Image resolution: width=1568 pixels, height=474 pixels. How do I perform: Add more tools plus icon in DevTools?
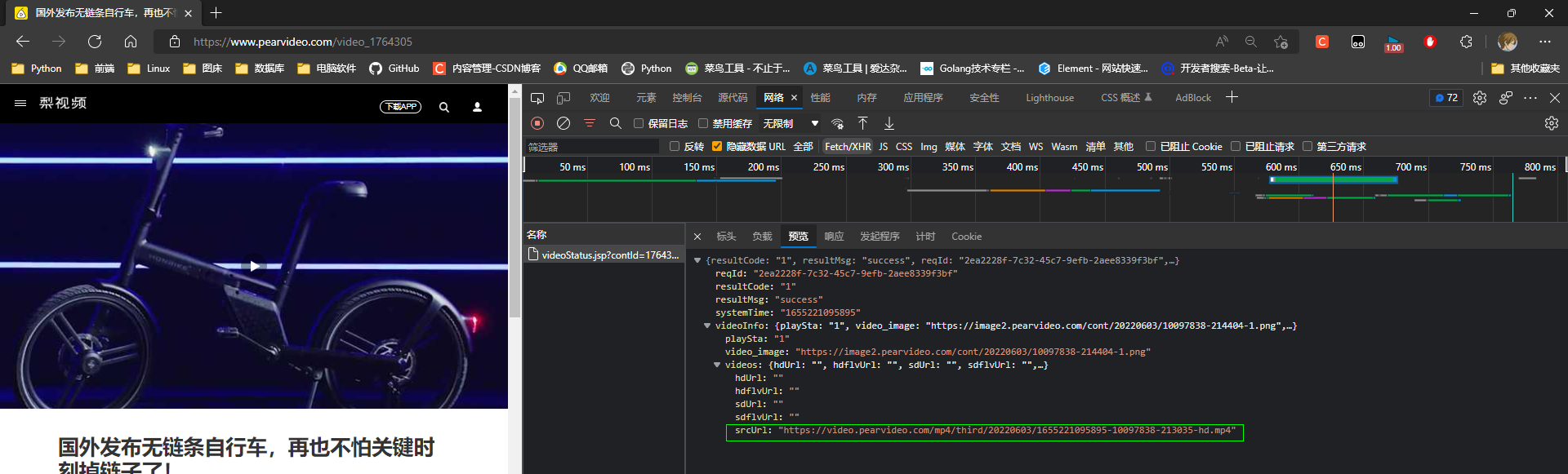[1232, 98]
